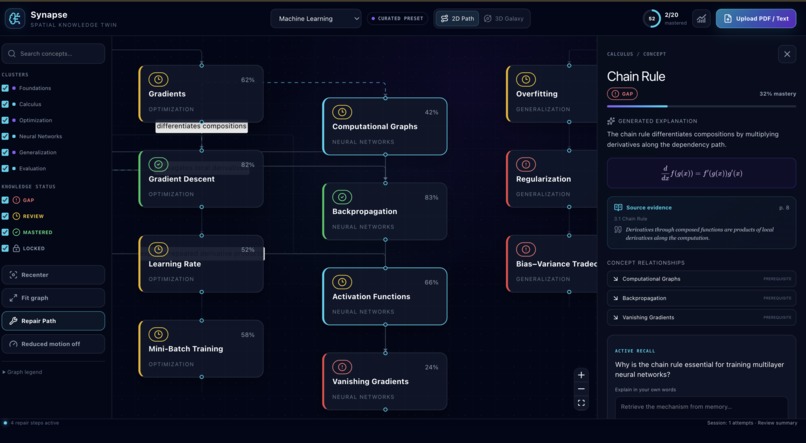Viewport: 806px width, 443px height.
Task: Click the 52 circular progress ring
Action: pos(652,19)
